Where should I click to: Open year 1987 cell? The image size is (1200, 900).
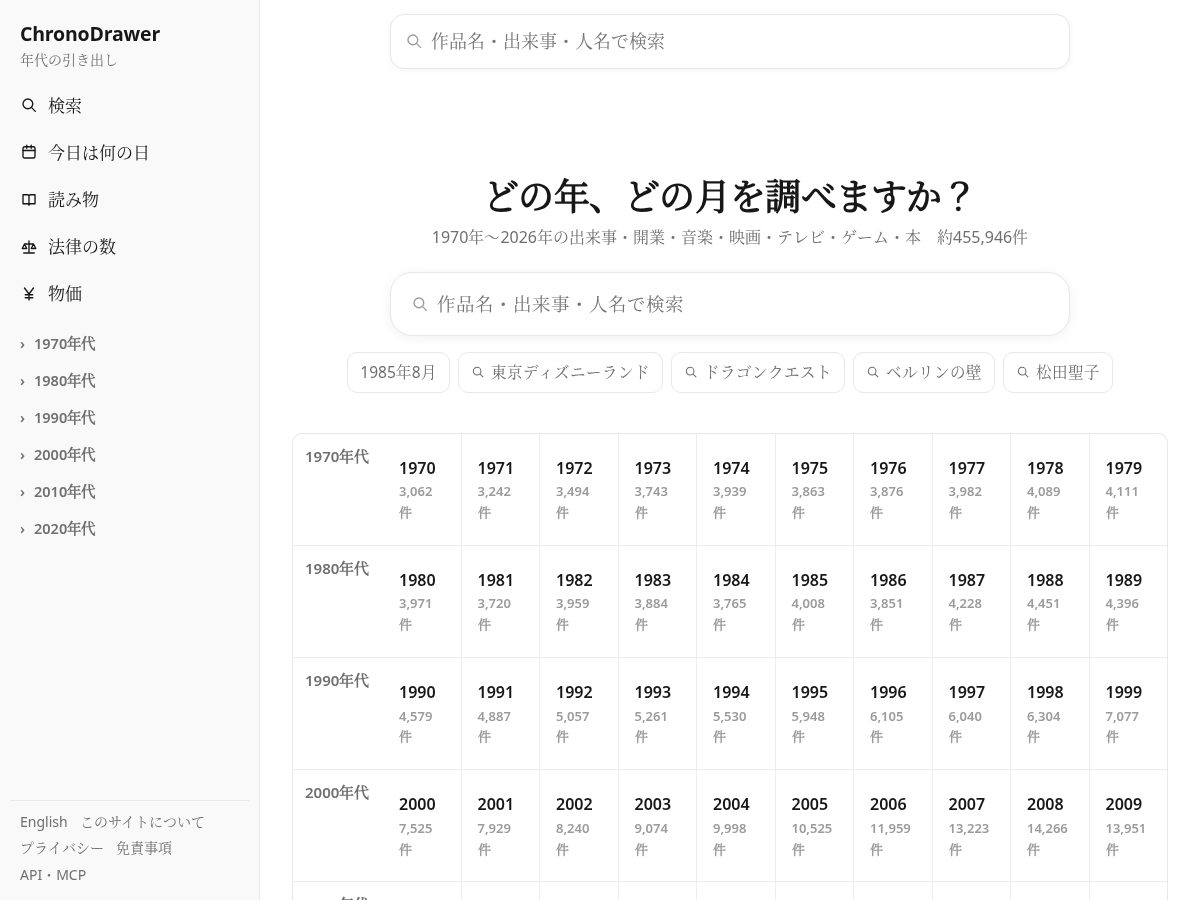[971, 601]
